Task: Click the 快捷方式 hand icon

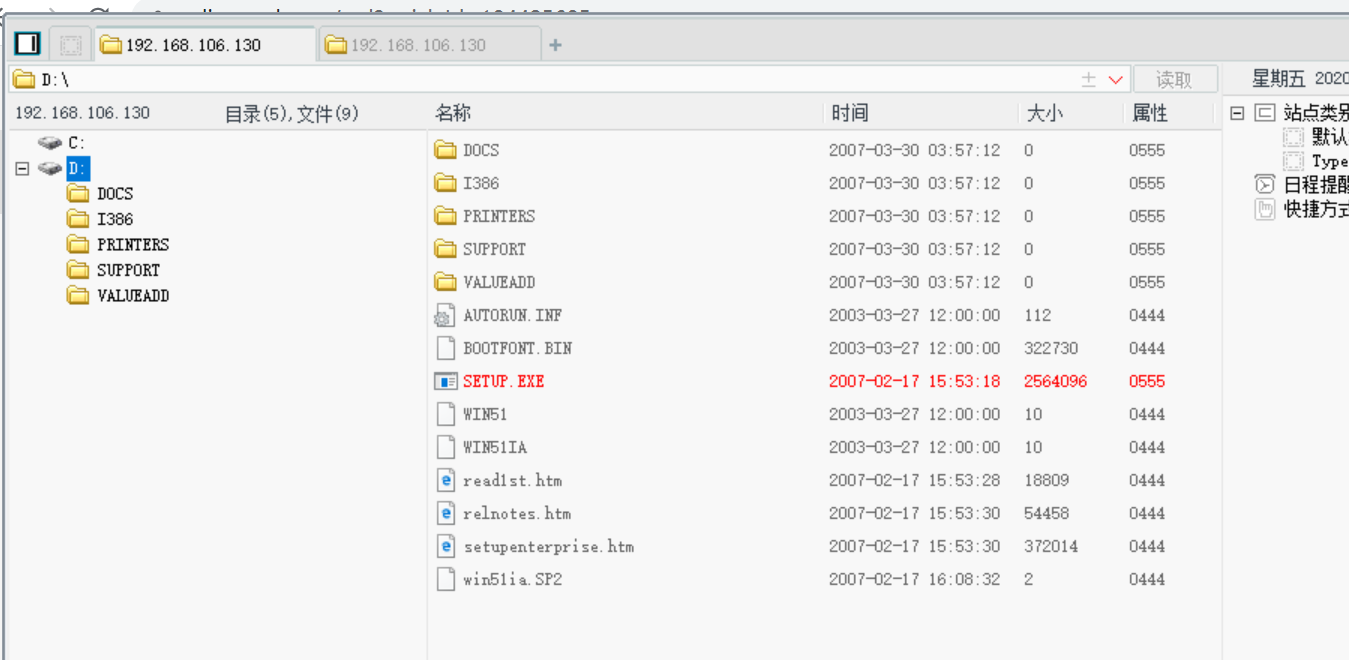Action: tap(1264, 207)
